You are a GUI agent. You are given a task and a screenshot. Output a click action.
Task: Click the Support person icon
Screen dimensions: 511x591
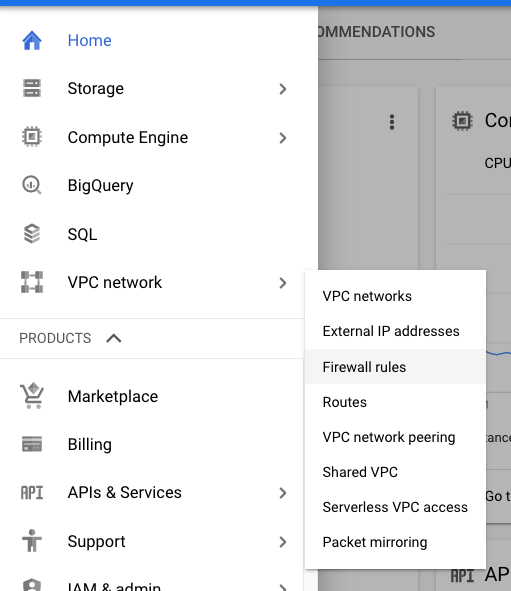point(32,541)
